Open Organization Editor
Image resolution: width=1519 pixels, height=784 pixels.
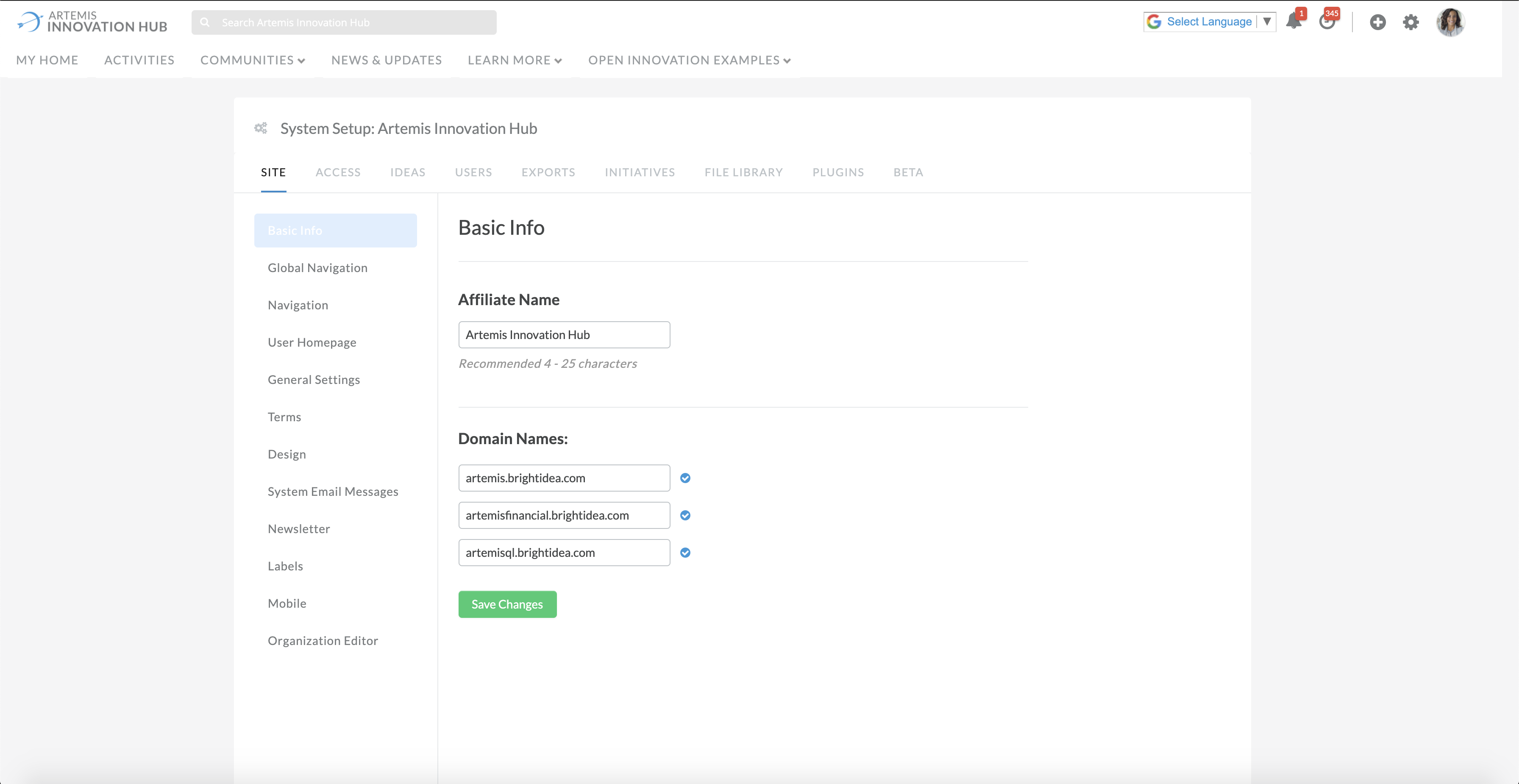(323, 641)
